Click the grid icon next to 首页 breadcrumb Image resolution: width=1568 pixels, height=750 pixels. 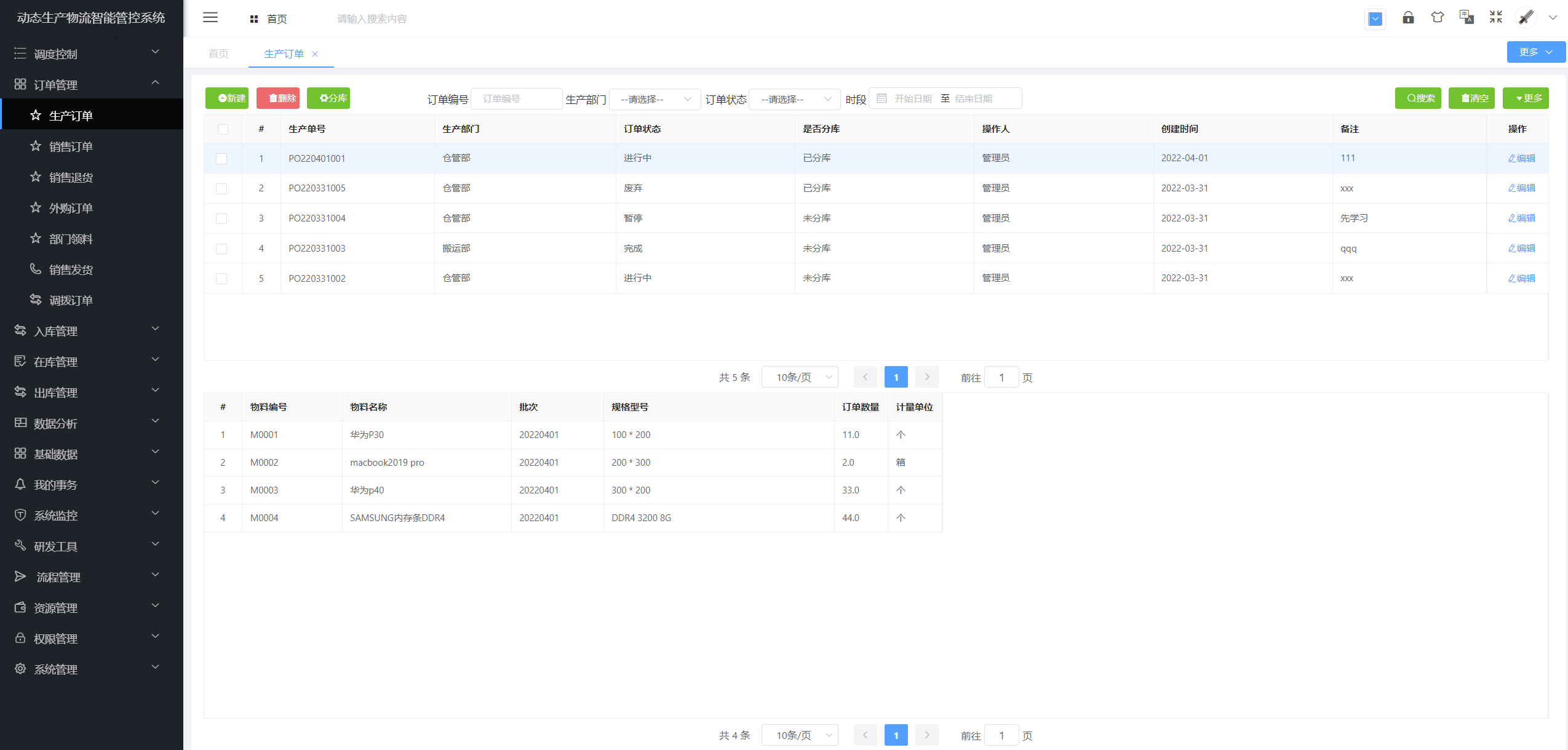pyautogui.click(x=253, y=19)
